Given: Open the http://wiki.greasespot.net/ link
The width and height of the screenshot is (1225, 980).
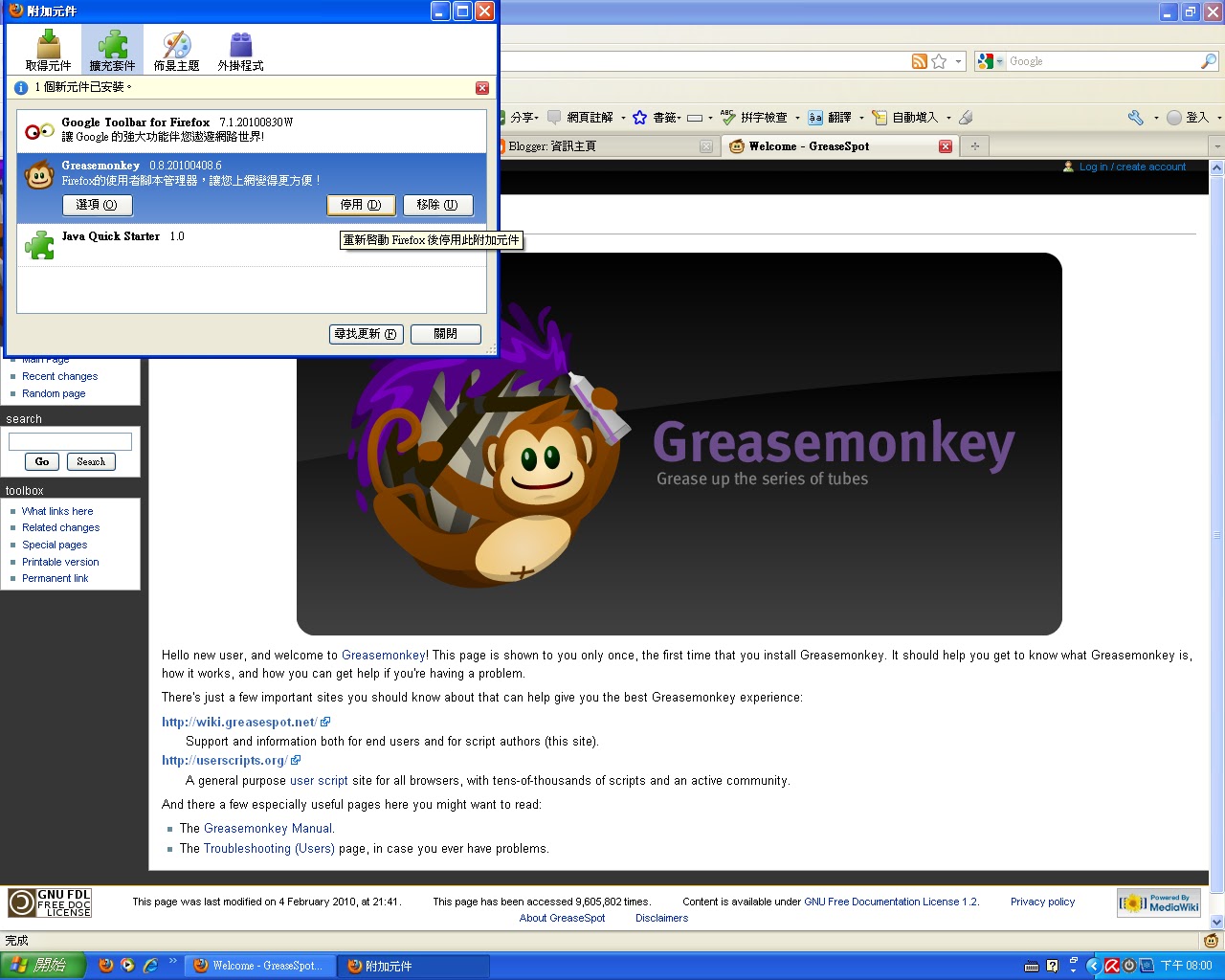Looking at the screenshot, I should [x=239, y=722].
